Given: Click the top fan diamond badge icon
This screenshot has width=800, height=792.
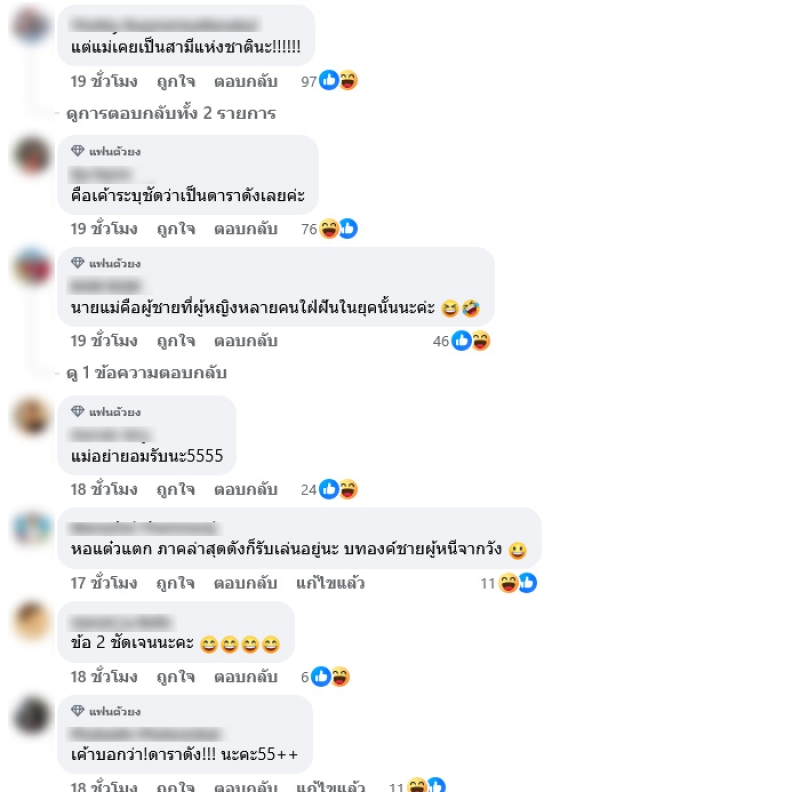Looking at the screenshot, I should click(x=78, y=151).
